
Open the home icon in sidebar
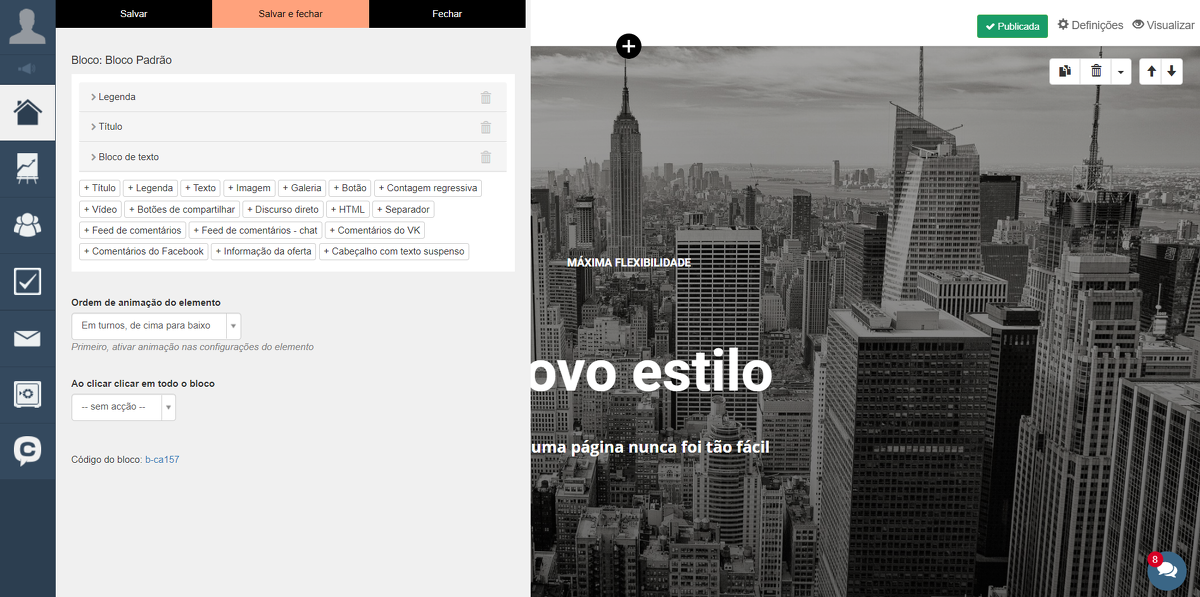pos(27,112)
